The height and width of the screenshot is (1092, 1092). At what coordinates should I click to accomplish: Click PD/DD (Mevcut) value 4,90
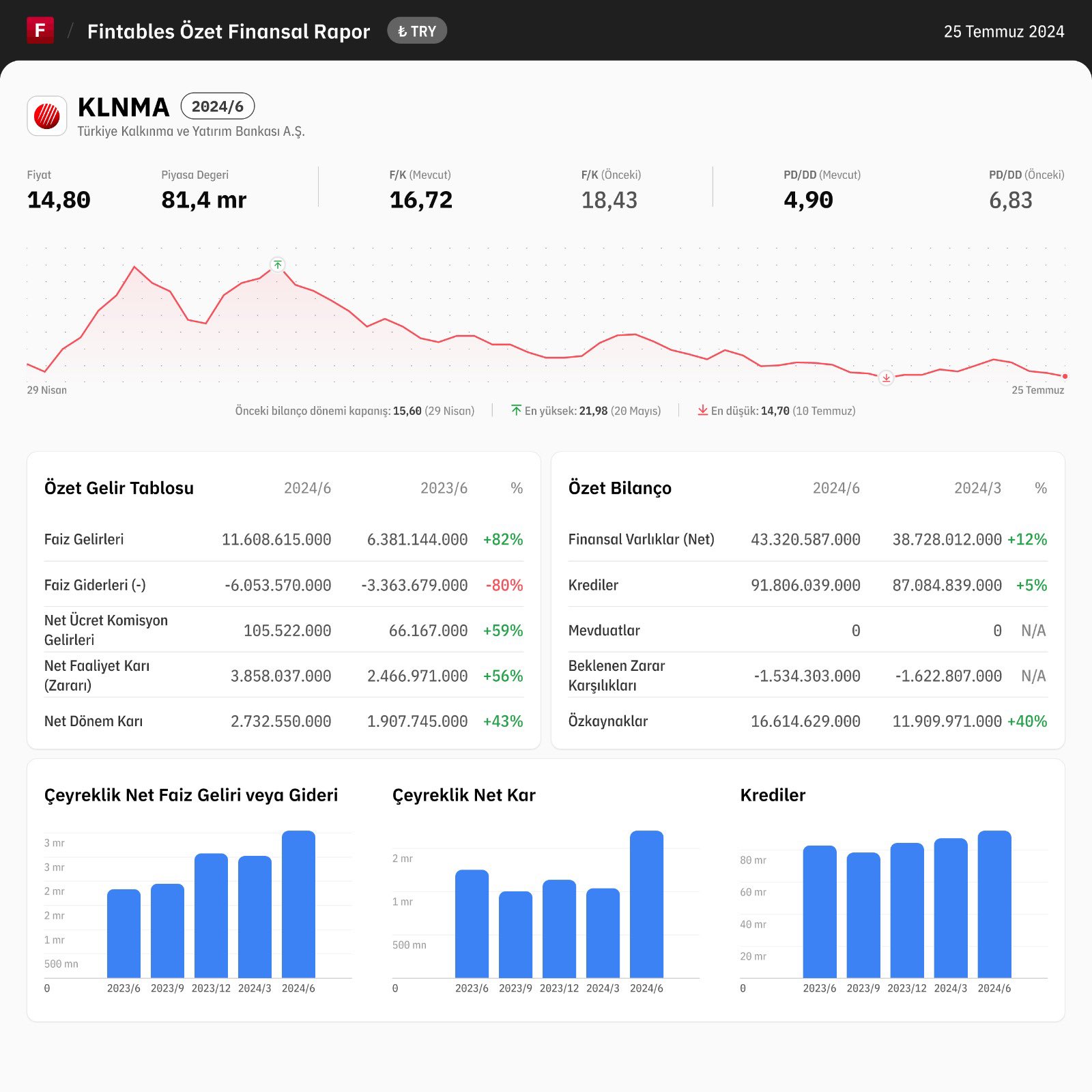(x=808, y=200)
